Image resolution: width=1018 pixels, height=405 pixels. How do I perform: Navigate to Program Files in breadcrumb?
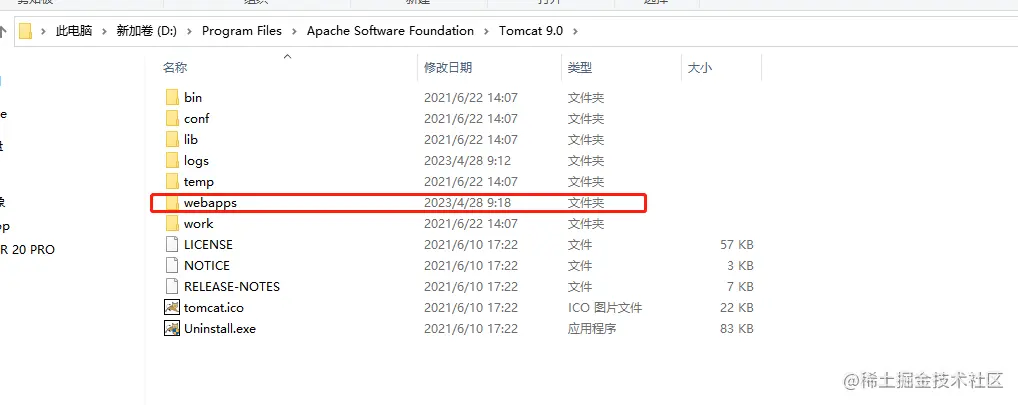[x=242, y=31]
